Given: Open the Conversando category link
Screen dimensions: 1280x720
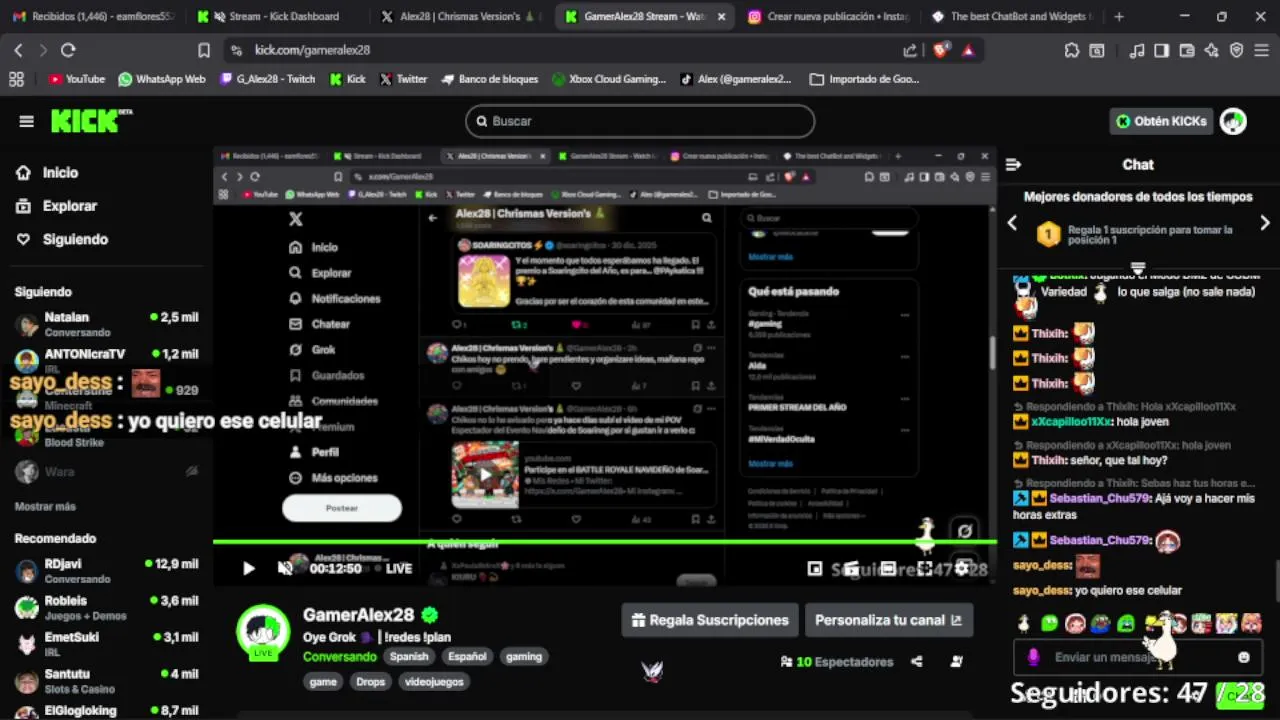Looking at the screenshot, I should pyautogui.click(x=340, y=657).
